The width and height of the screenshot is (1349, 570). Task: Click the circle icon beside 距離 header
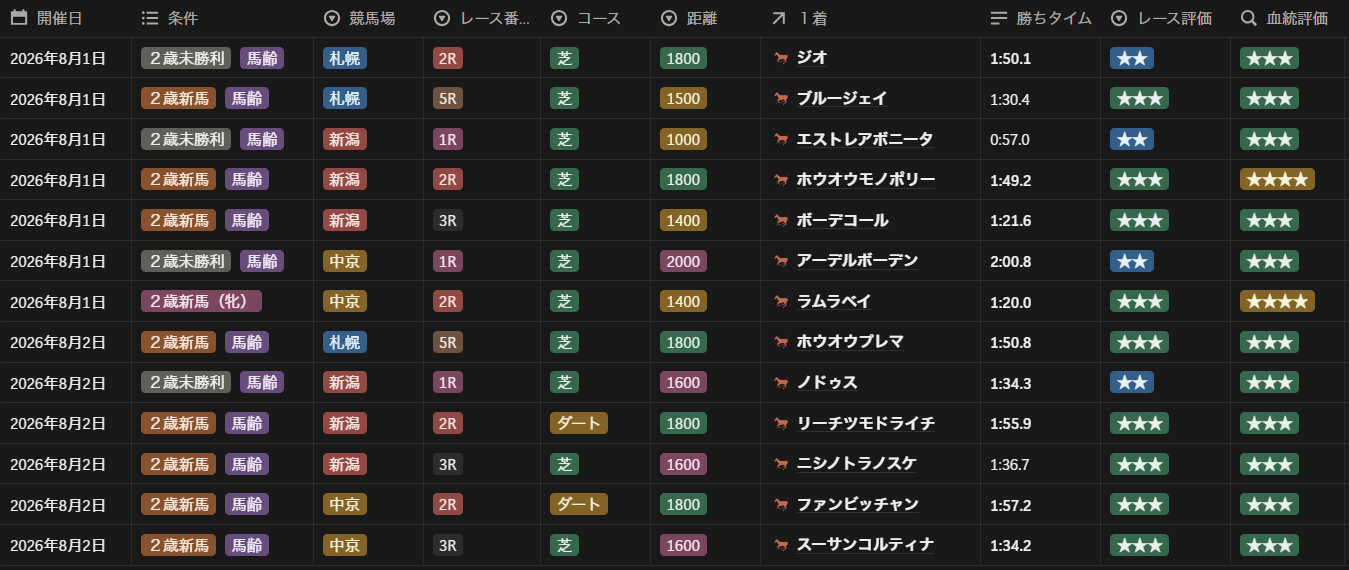(669, 18)
